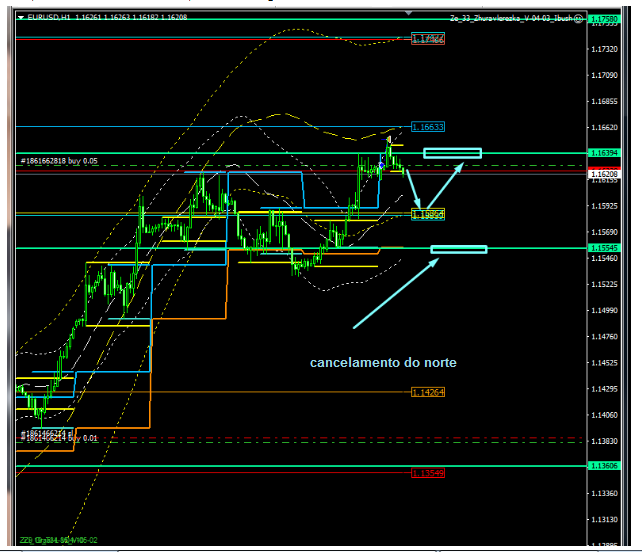Click the cyan 1.17580 price axis marker
This screenshot has width=642, height=552.
(603, 20)
